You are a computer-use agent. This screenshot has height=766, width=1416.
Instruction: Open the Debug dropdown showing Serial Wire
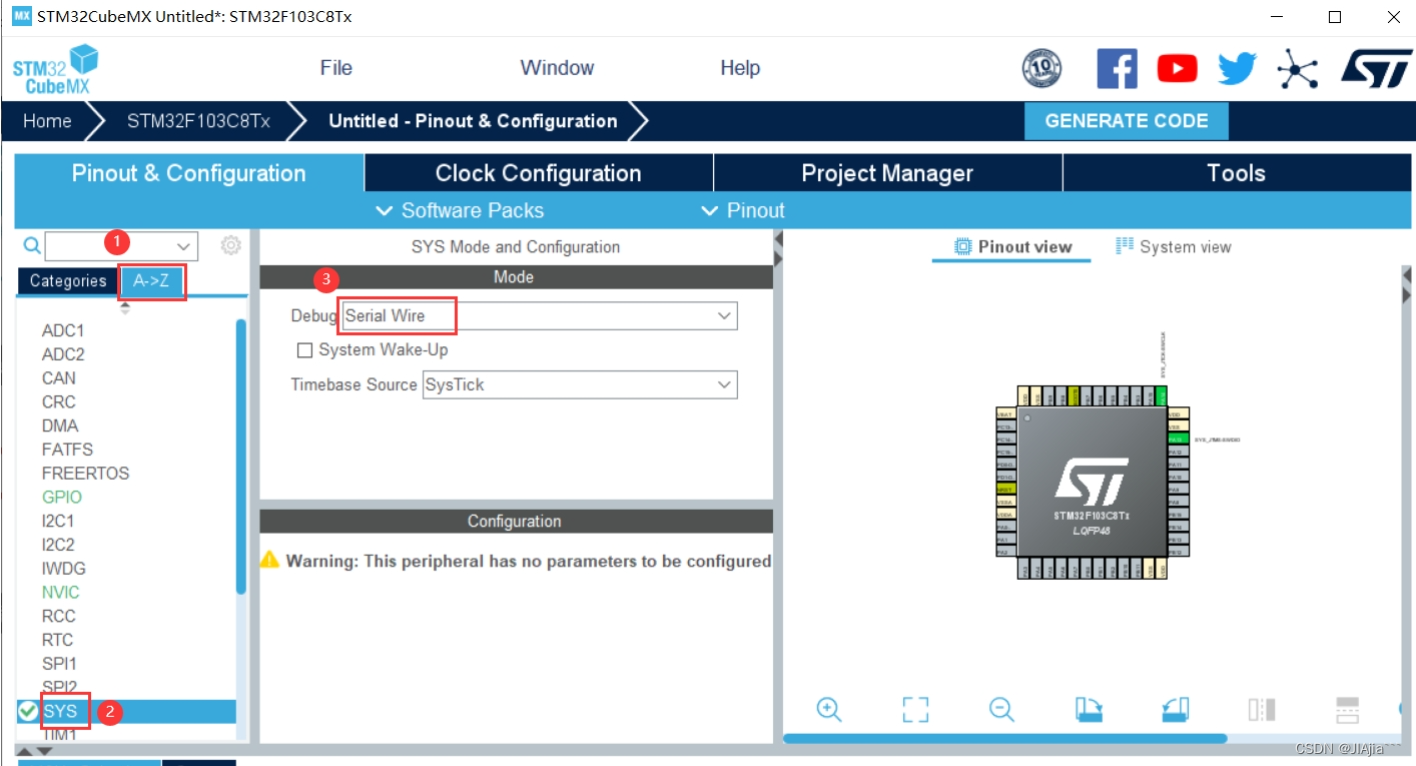coord(539,316)
